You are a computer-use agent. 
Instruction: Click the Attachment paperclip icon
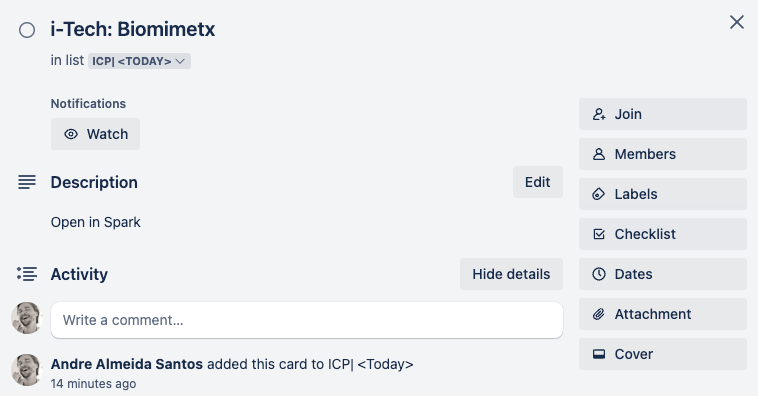coord(598,314)
